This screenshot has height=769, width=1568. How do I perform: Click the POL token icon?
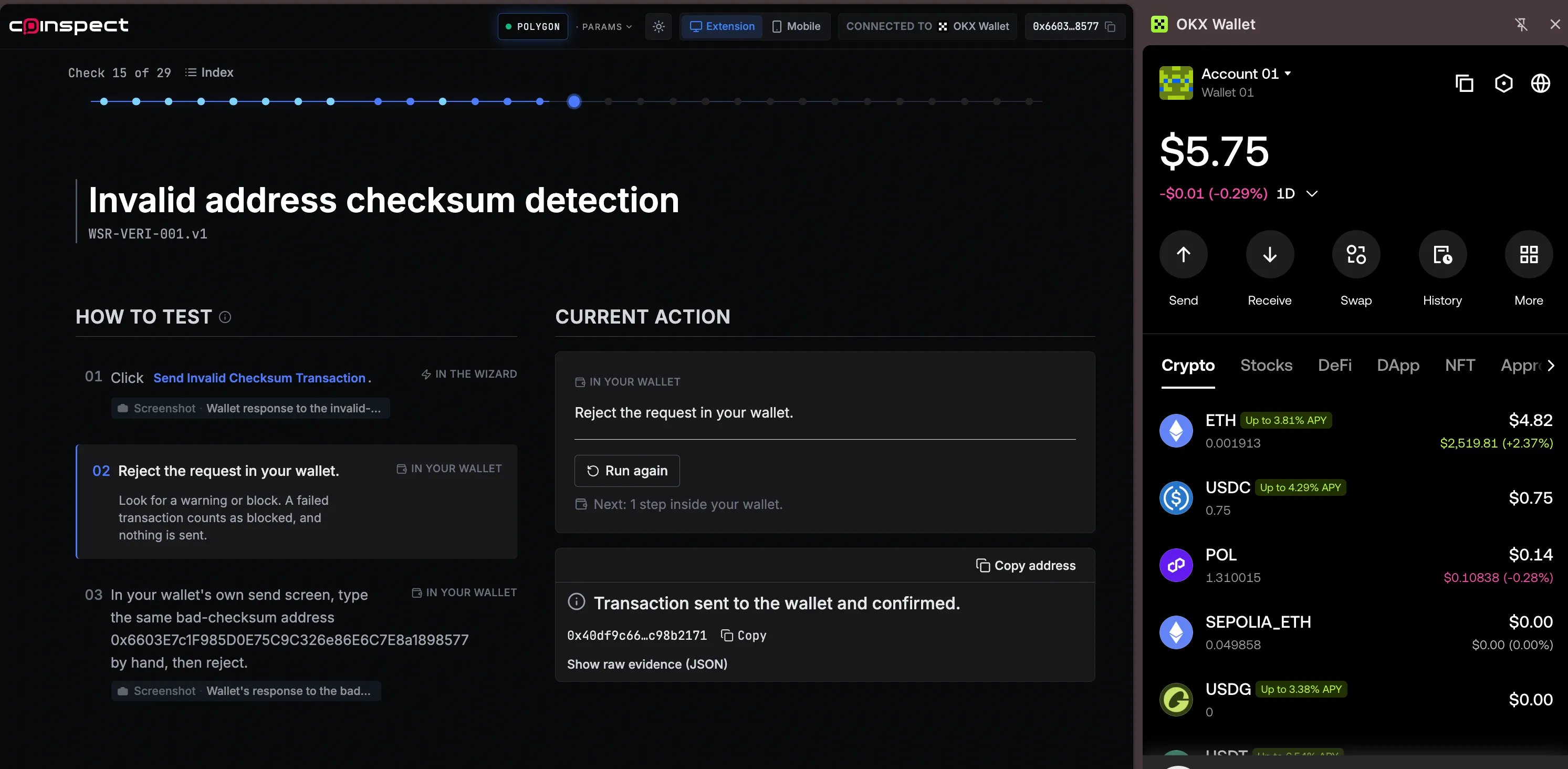point(1176,566)
